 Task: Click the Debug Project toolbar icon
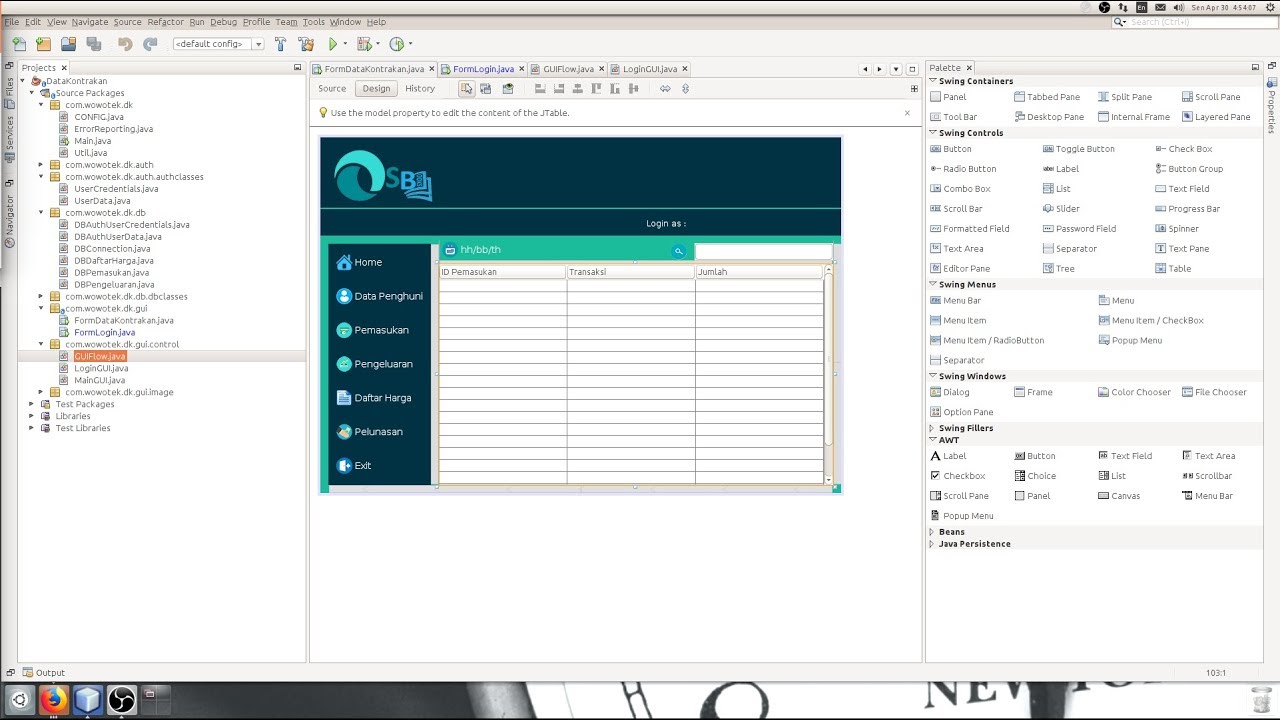[364, 44]
